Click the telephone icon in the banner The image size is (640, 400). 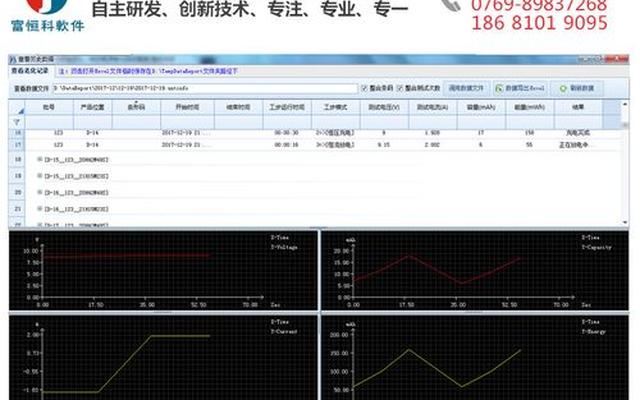click(x=451, y=5)
